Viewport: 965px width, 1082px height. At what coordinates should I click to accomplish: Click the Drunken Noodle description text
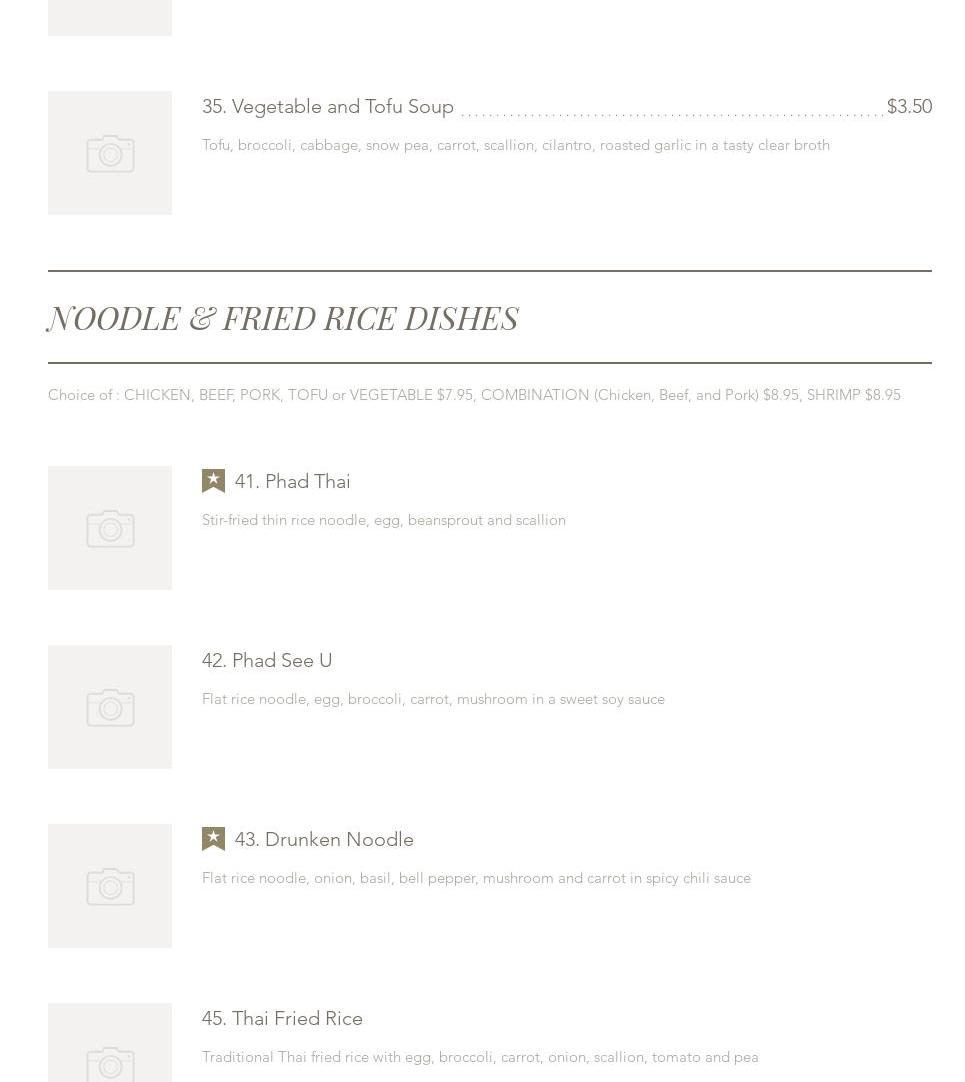coord(476,878)
